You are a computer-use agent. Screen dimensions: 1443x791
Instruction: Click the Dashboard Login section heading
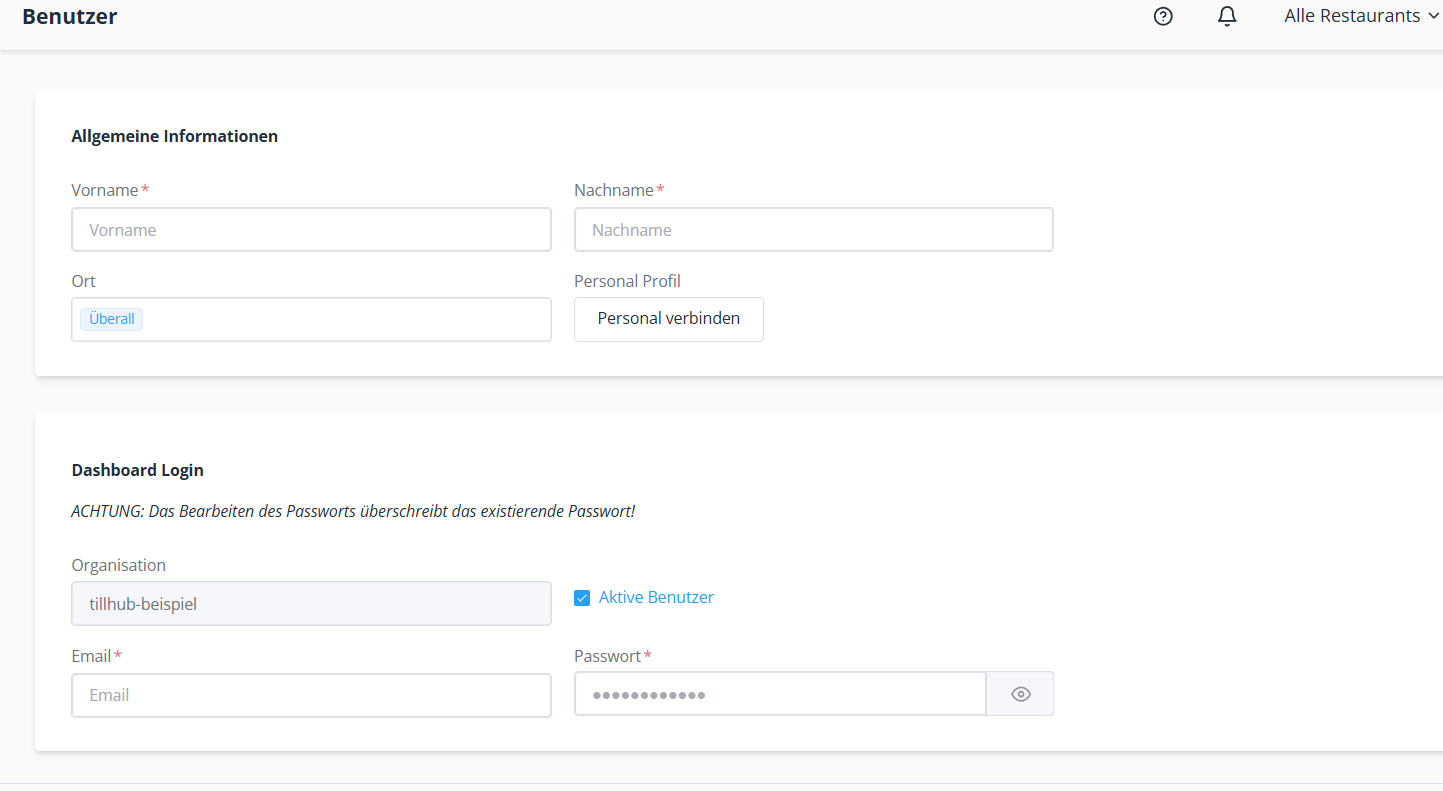[138, 470]
